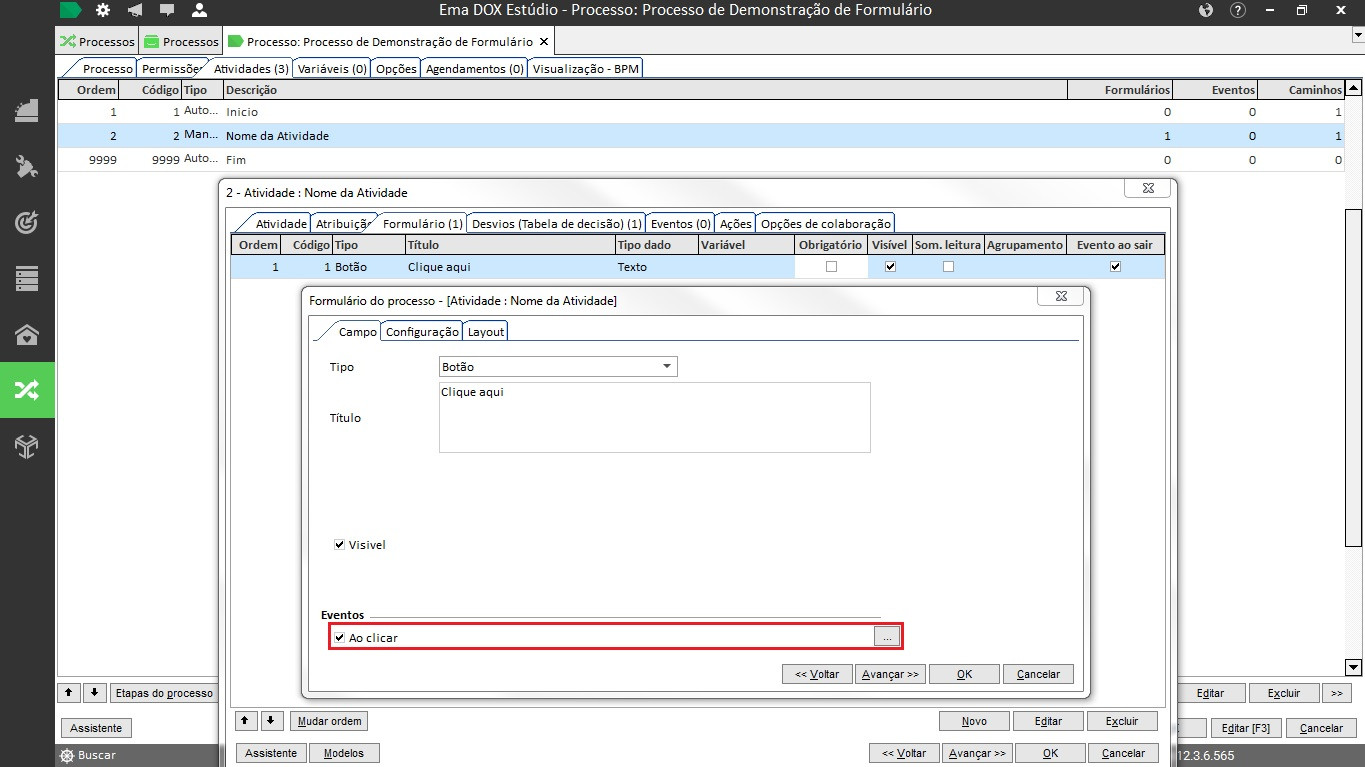Open the Ao clicar event editor ellipsis button

click(x=888, y=636)
